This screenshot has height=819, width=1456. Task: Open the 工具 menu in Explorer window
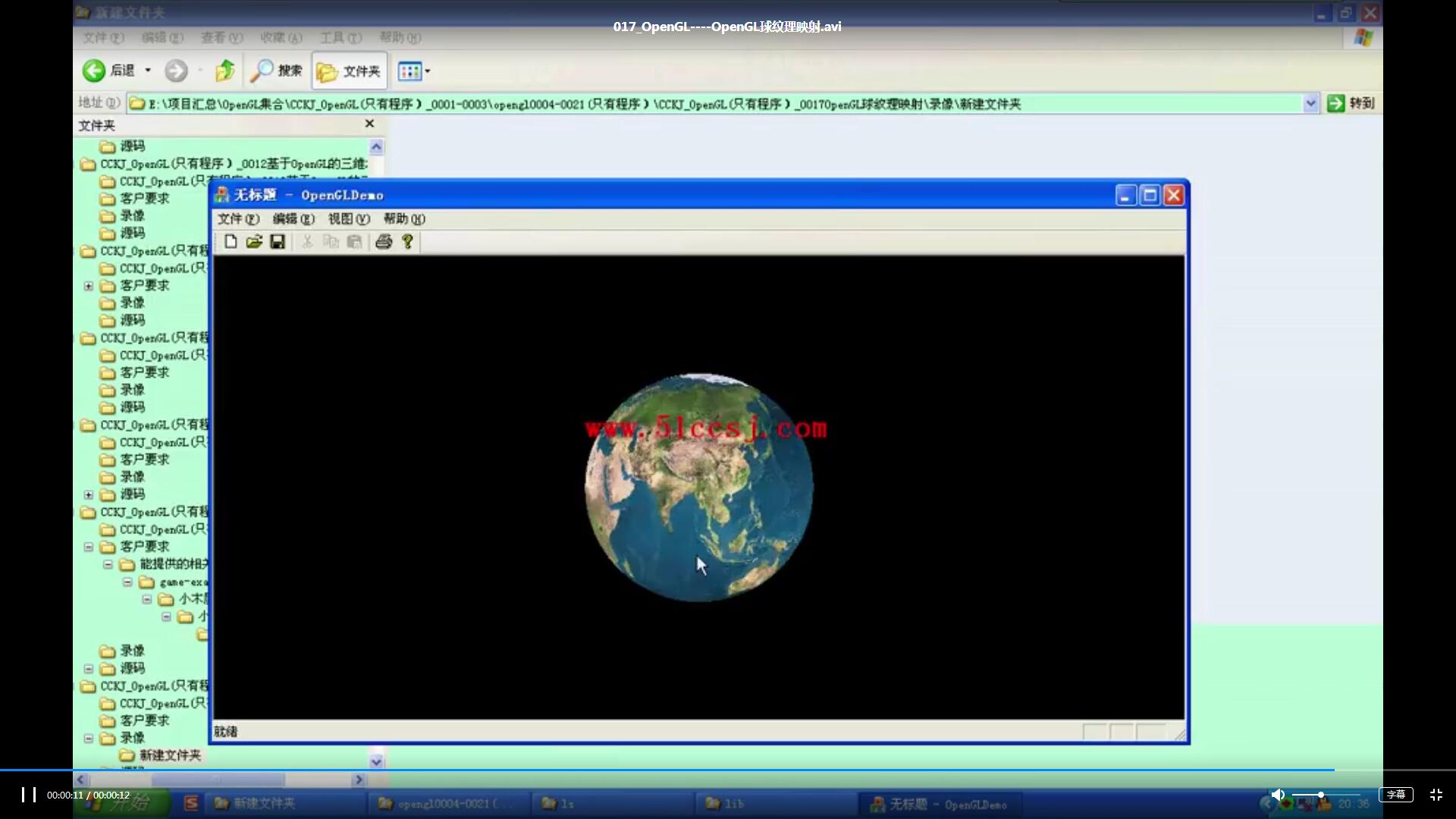pos(340,37)
